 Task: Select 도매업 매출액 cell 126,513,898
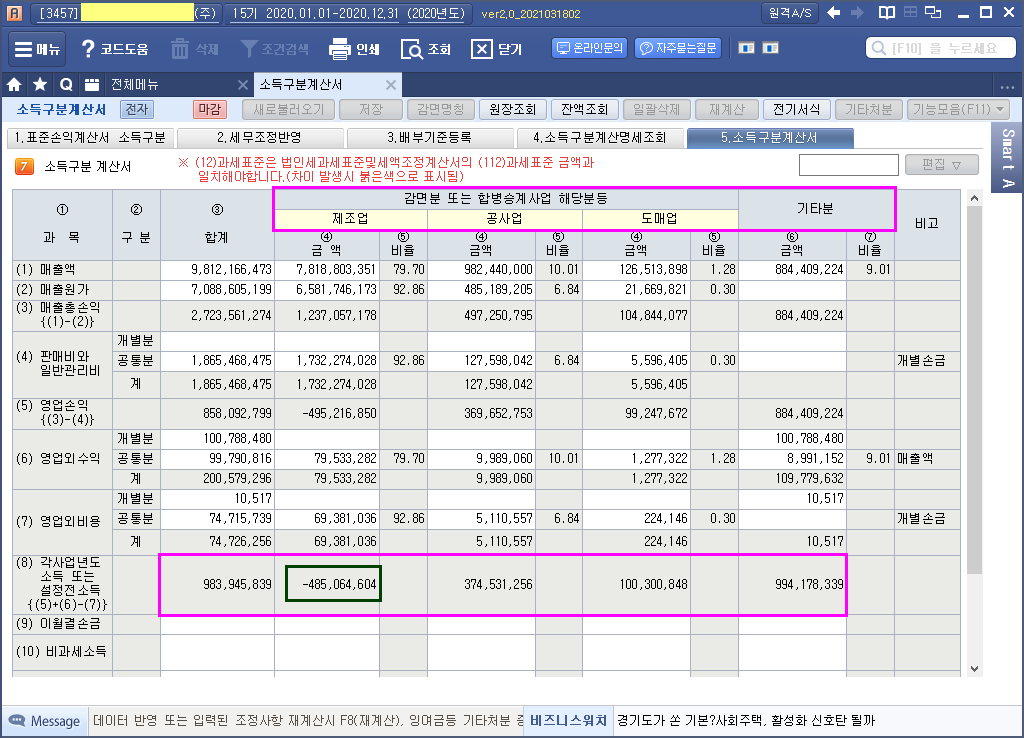point(637,270)
